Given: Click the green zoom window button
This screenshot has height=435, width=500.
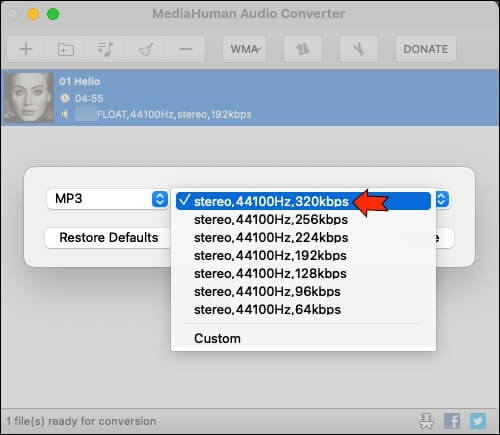Looking at the screenshot, I should click(53, 14).
